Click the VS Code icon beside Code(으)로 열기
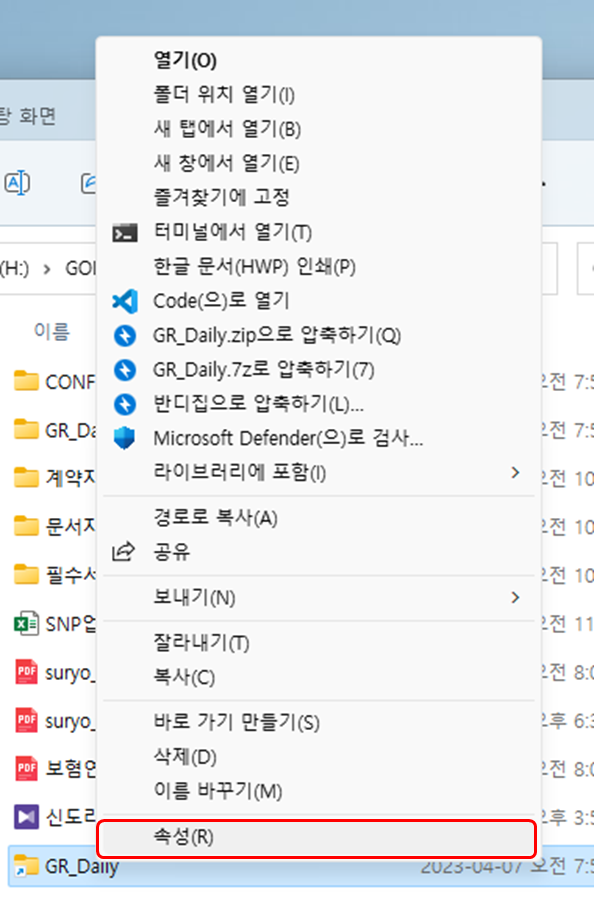 coord(125,301)
